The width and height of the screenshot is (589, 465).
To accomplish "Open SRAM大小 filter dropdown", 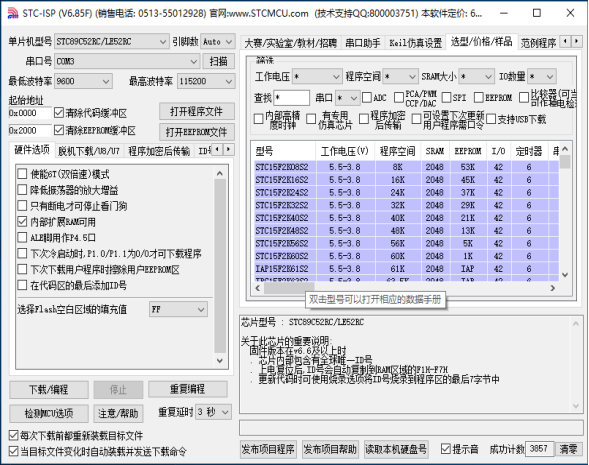I will (476, 77).
